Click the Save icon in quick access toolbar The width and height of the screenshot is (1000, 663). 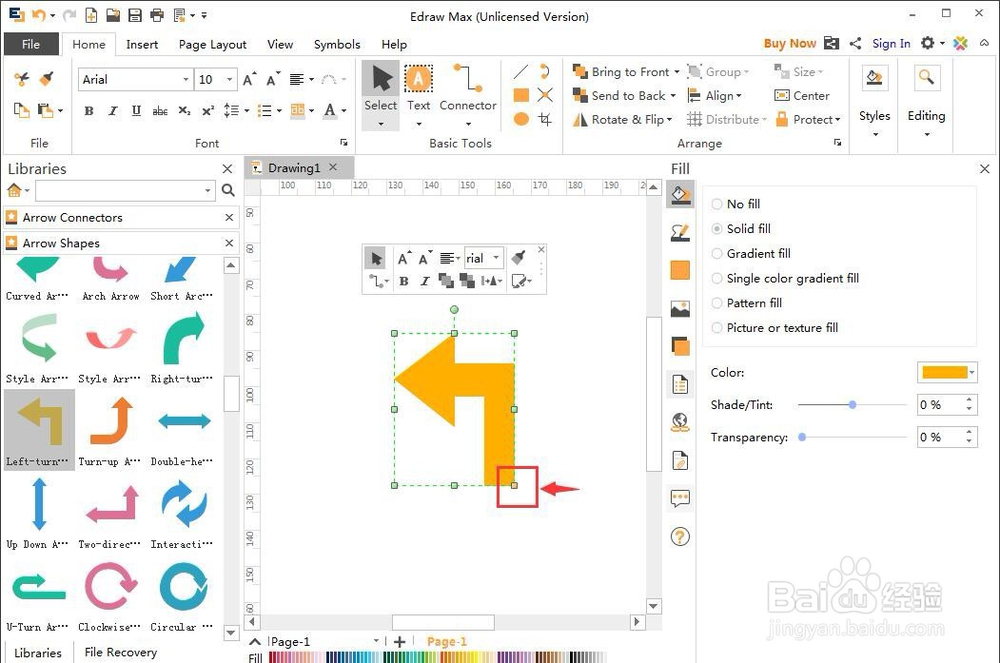coord(135,15)
